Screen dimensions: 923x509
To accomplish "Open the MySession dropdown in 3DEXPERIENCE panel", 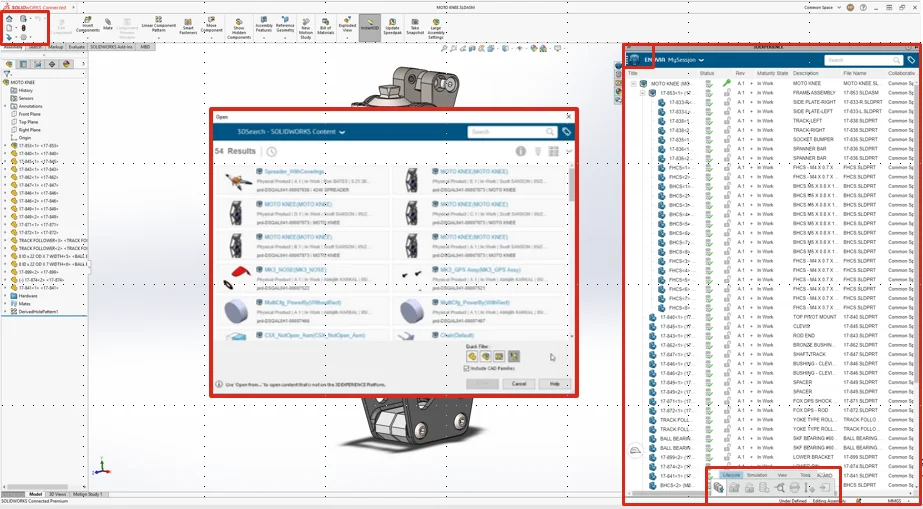I will tap(701, 60).
